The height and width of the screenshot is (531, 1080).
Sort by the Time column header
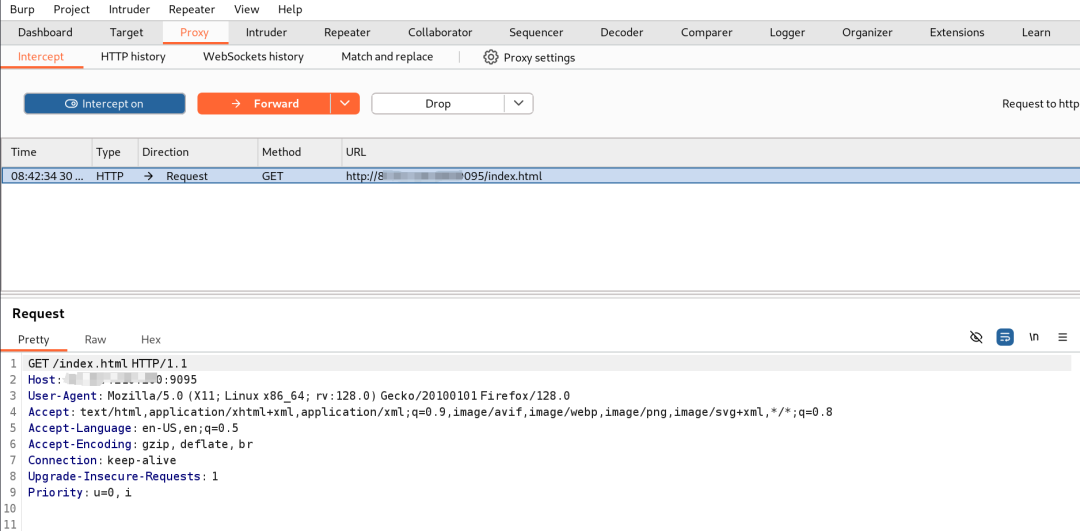click(47, 152)
